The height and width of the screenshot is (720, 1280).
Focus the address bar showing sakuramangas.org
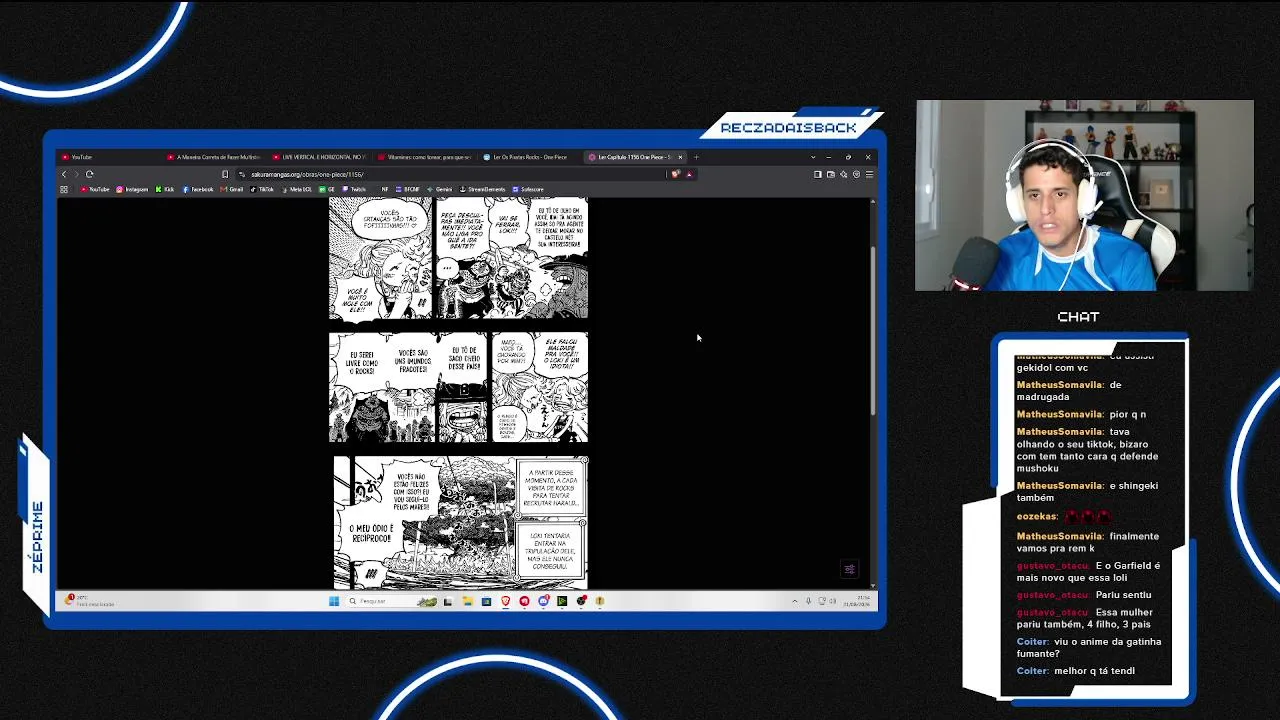450,174
